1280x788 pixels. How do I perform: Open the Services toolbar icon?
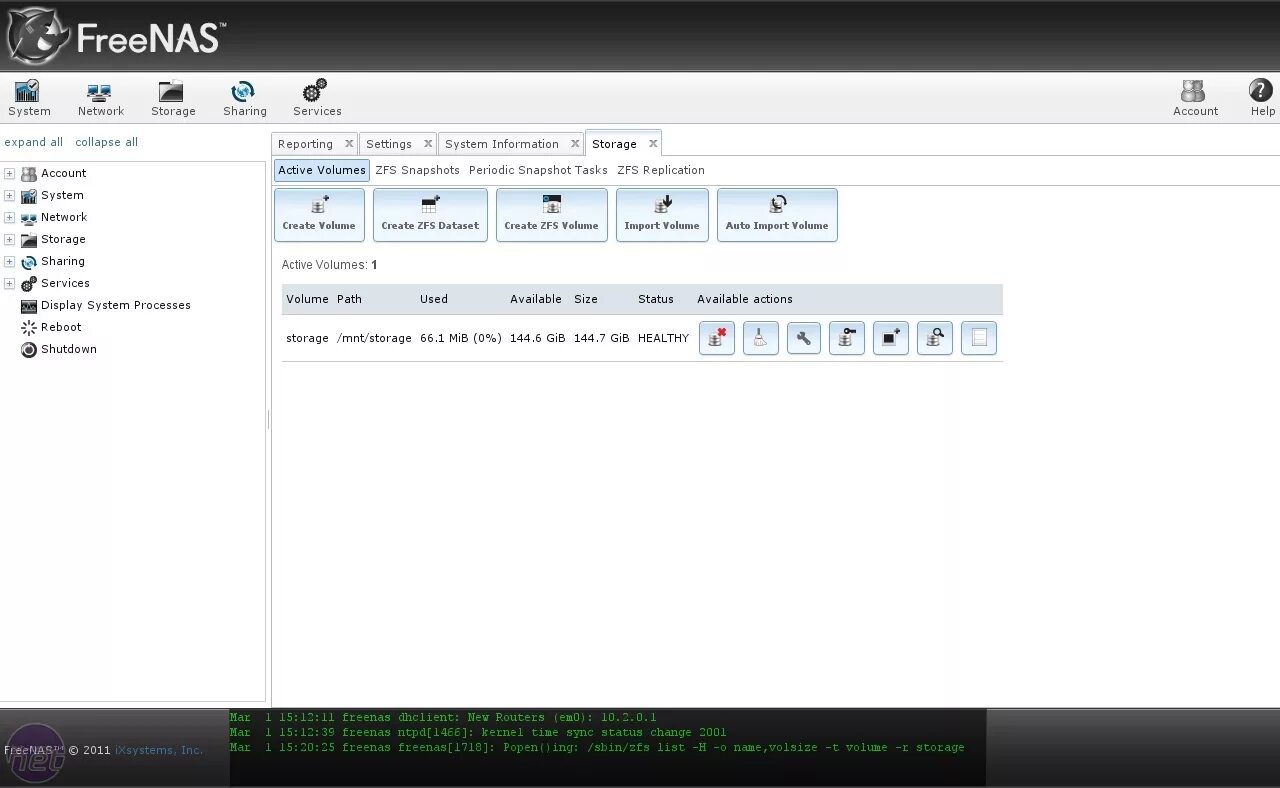(316, 98)
